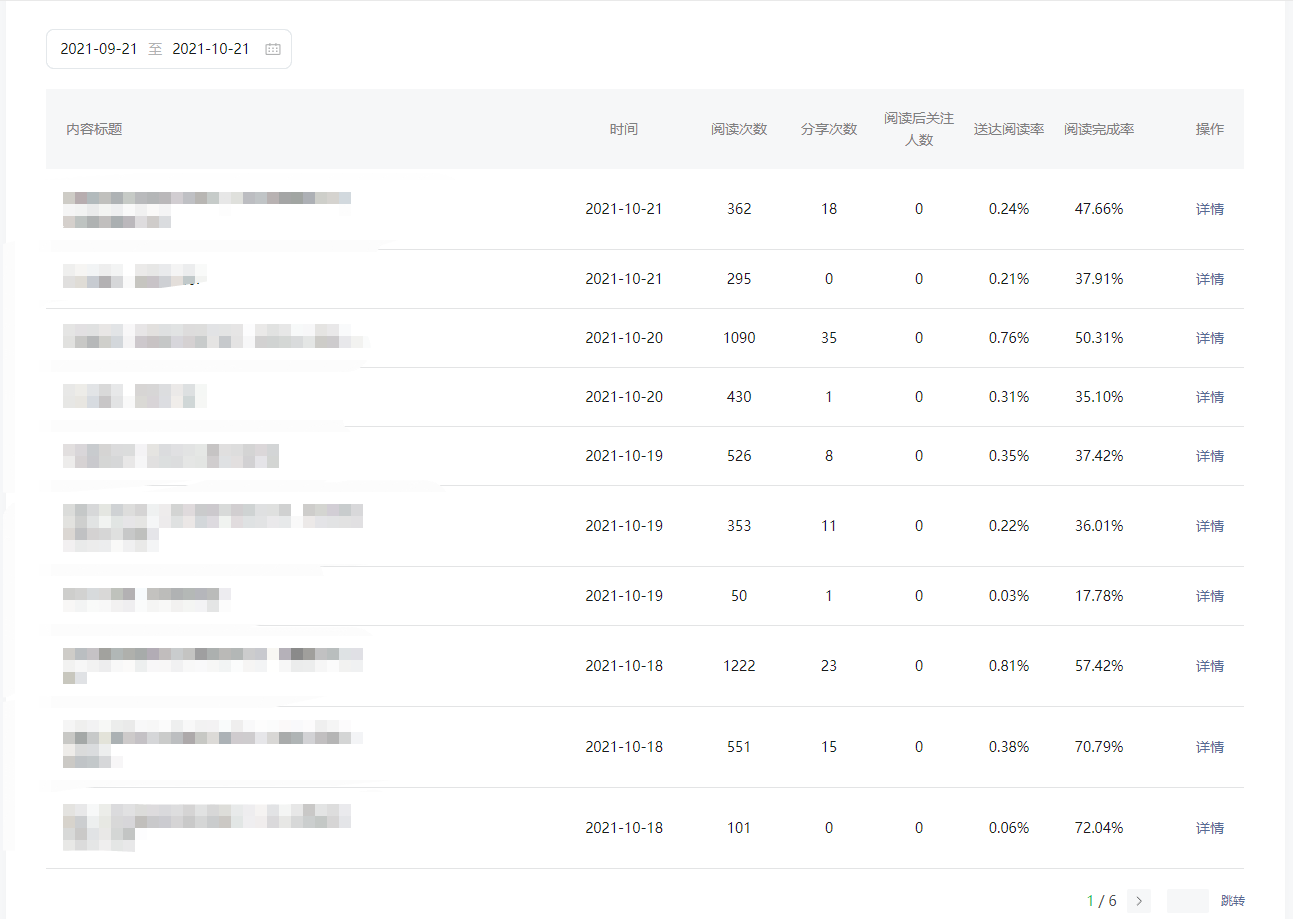
Task: Focus the page number jump input box
Action: pos(1187,901)
